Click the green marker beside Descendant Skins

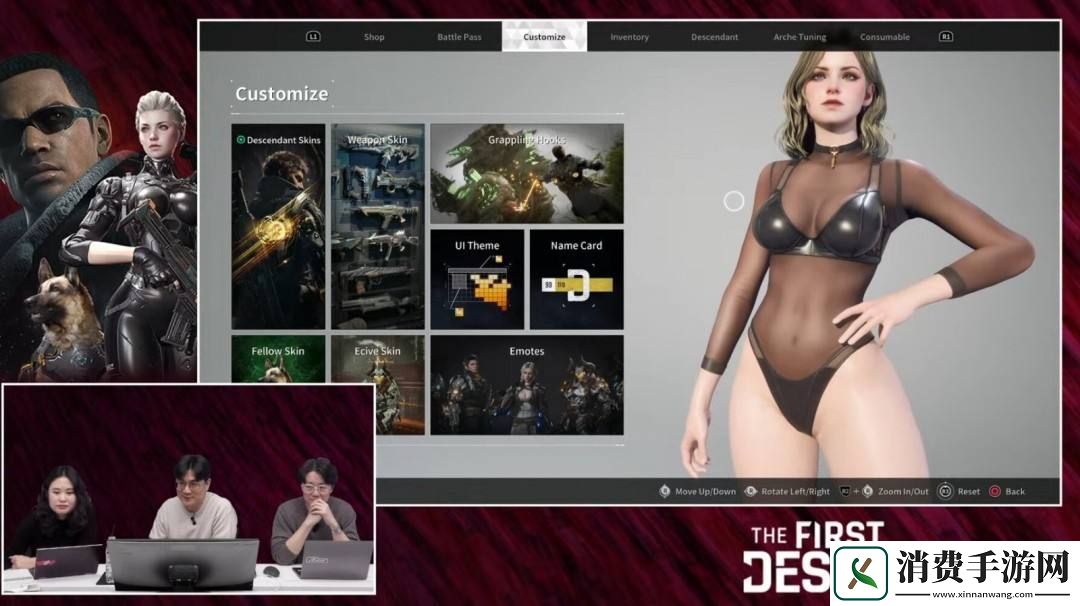(x=240, y=140)
